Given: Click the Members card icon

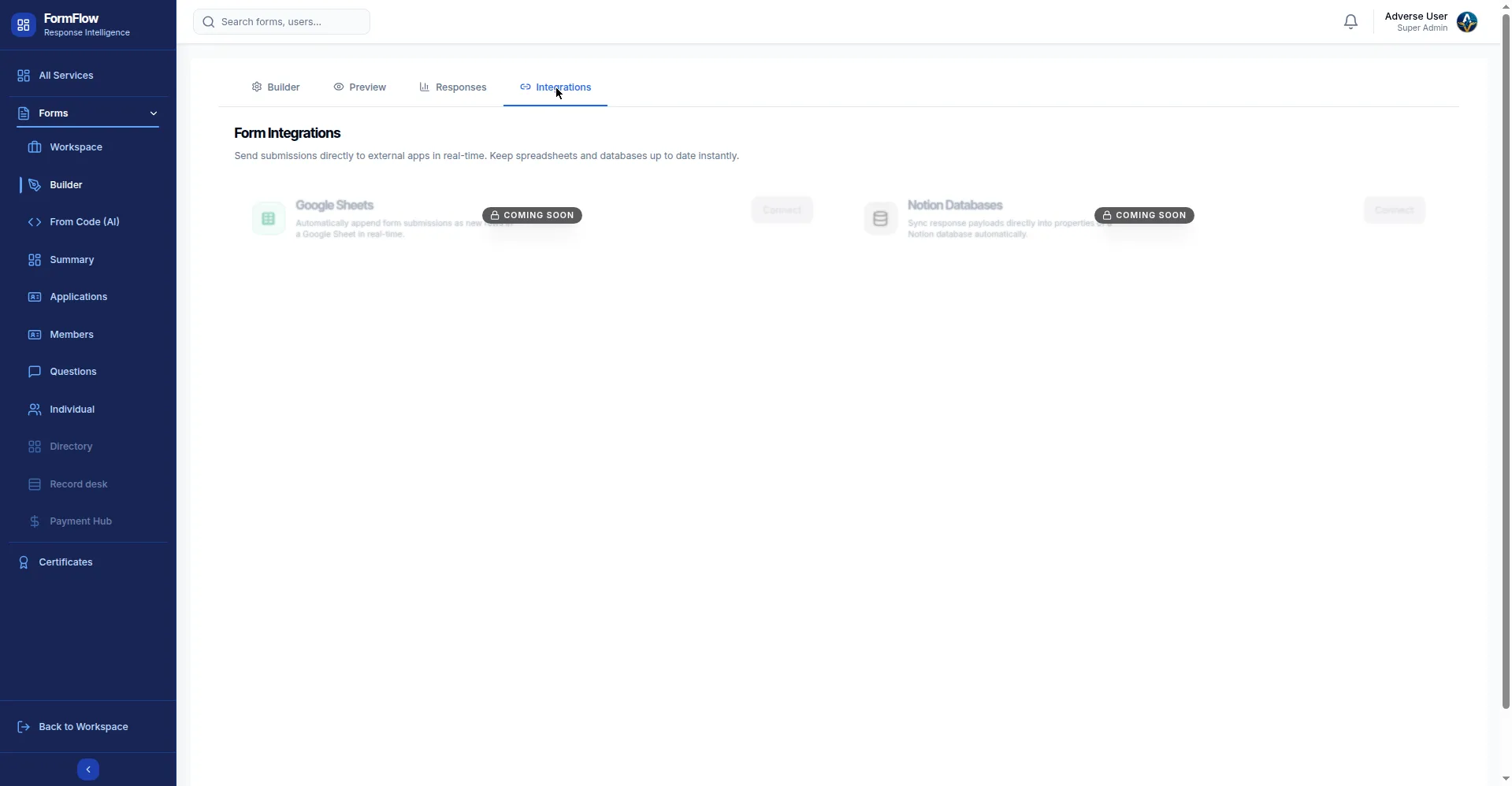Looking at the screenshot, I should pos(35,335).
